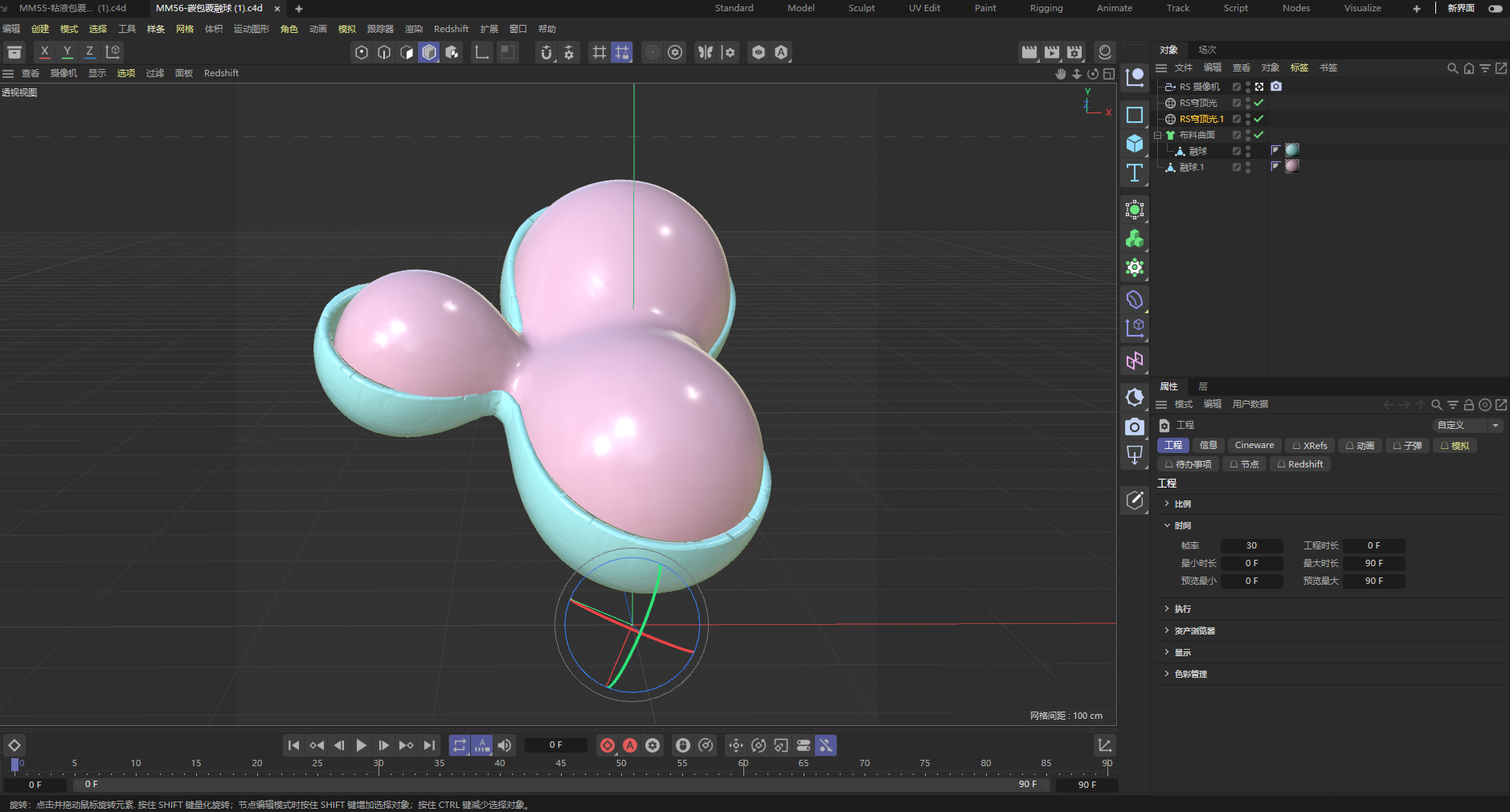The width and height of the screenshot is (1510, 812).
Task: Click the filter icon in Object Manager
Action: point(1485,68)
